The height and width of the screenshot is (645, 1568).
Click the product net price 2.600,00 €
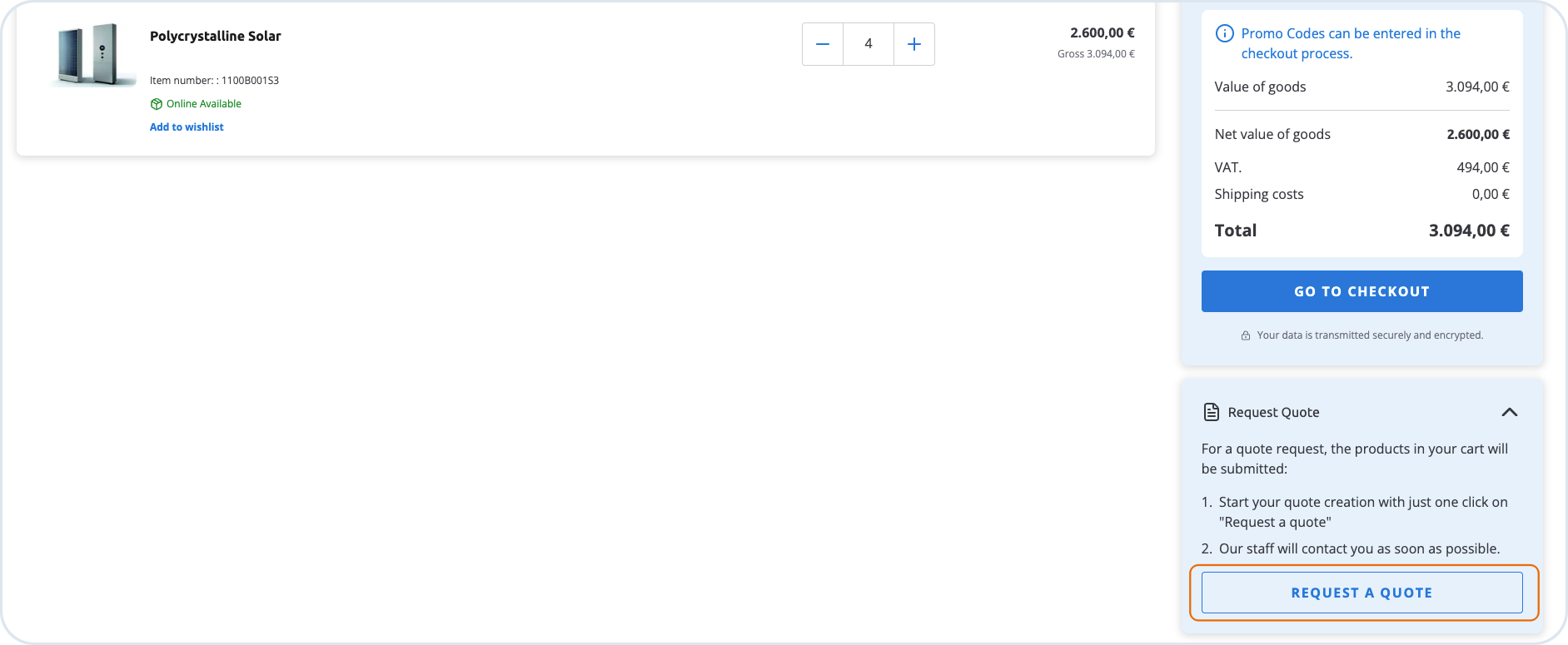(1102, 32)
